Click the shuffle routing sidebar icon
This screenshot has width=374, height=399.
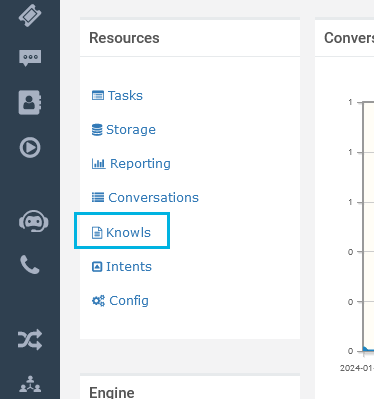30,339
